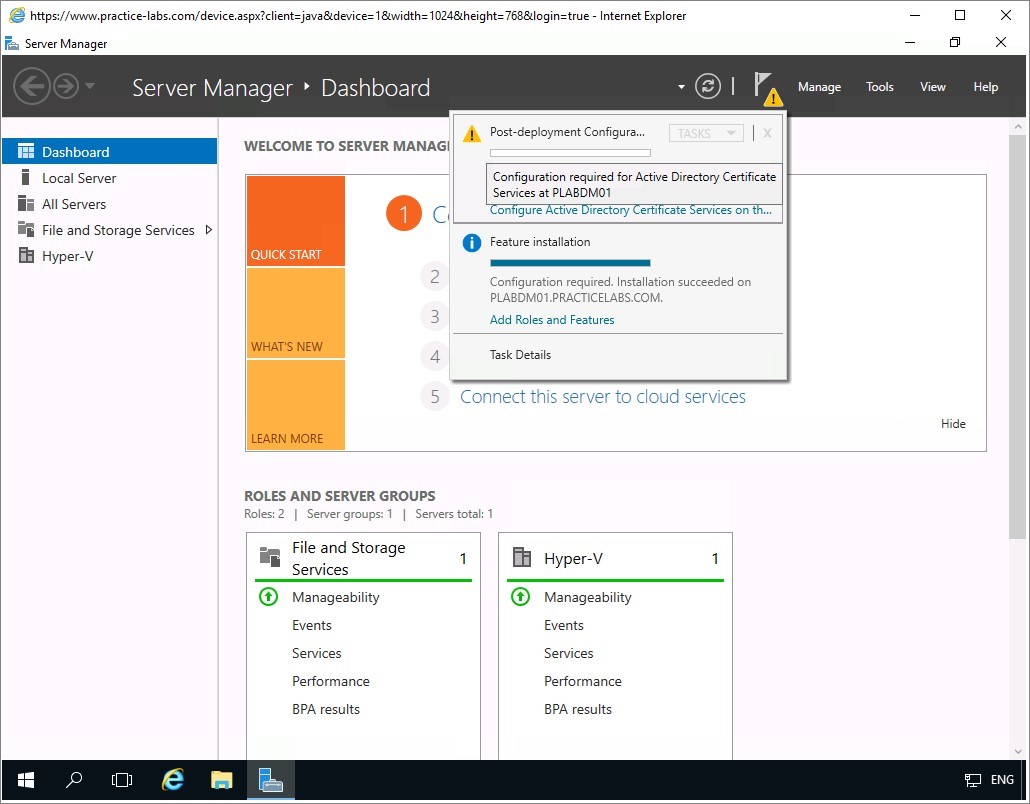Open Hyper-V role tile header
Viewport: 1030px width, 804px height.
[616, 558]
